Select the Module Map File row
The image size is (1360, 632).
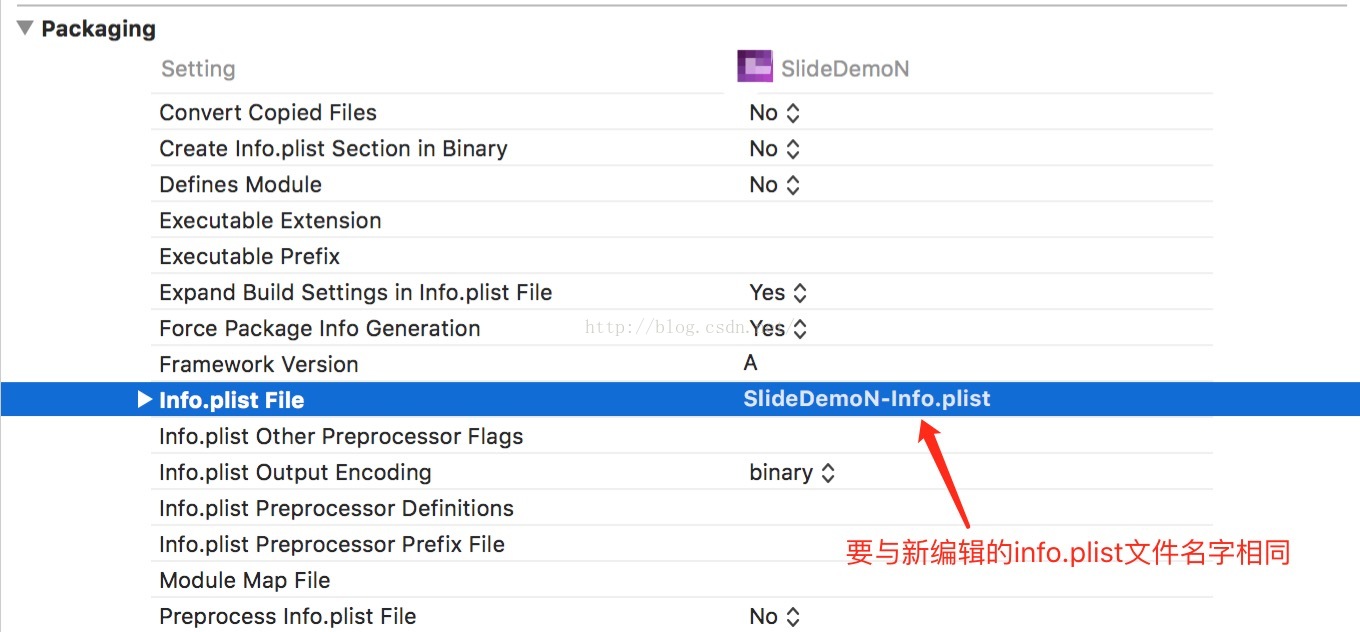tap(244, 581)
